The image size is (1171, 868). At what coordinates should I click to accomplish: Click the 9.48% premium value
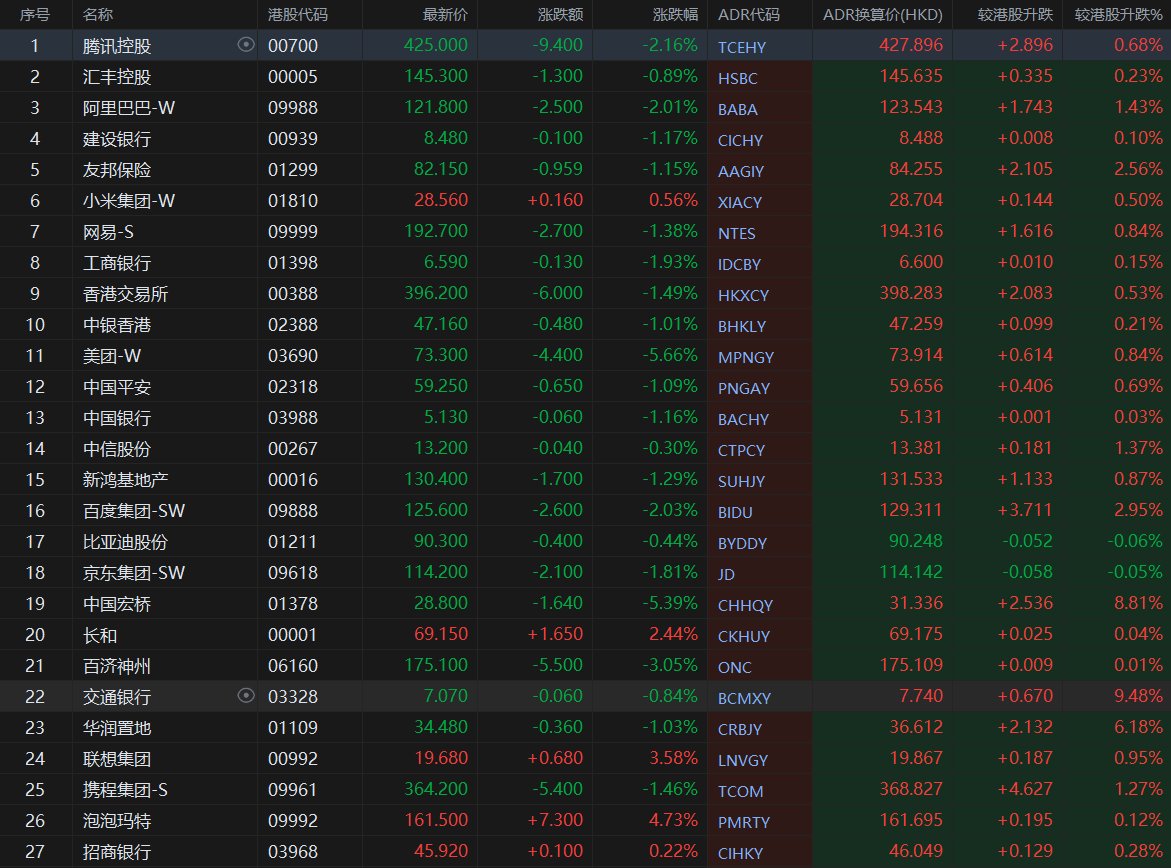(1138, 695)
